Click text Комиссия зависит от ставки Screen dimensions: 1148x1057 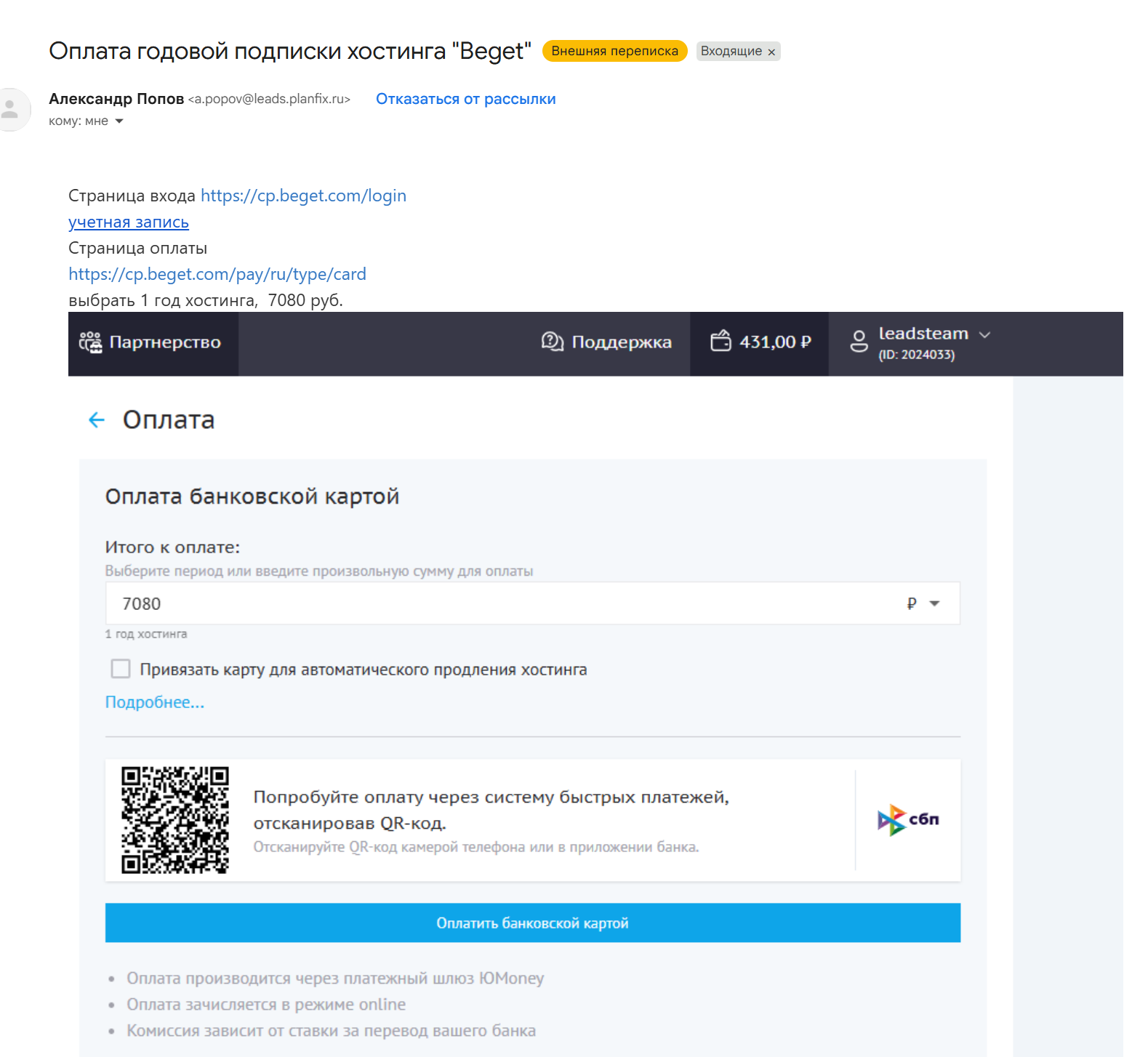pos(332,1031)
